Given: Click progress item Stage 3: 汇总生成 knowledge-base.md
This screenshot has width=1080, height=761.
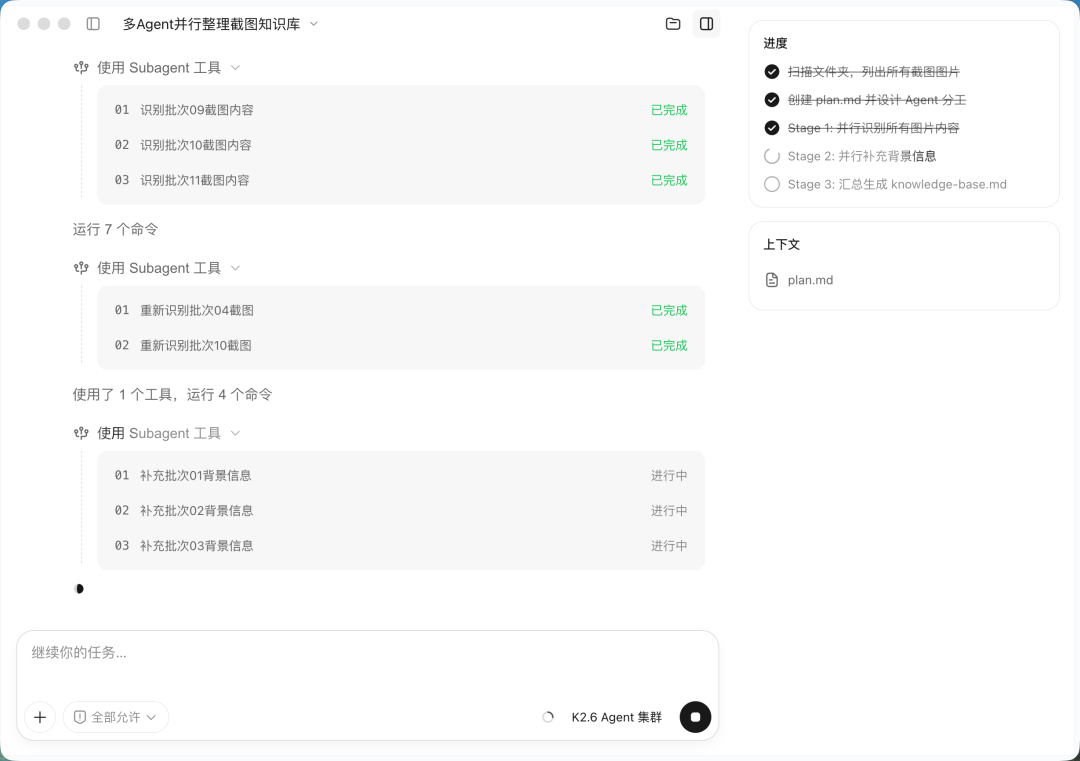Looking at the screenshot, I should pos(897,185).
